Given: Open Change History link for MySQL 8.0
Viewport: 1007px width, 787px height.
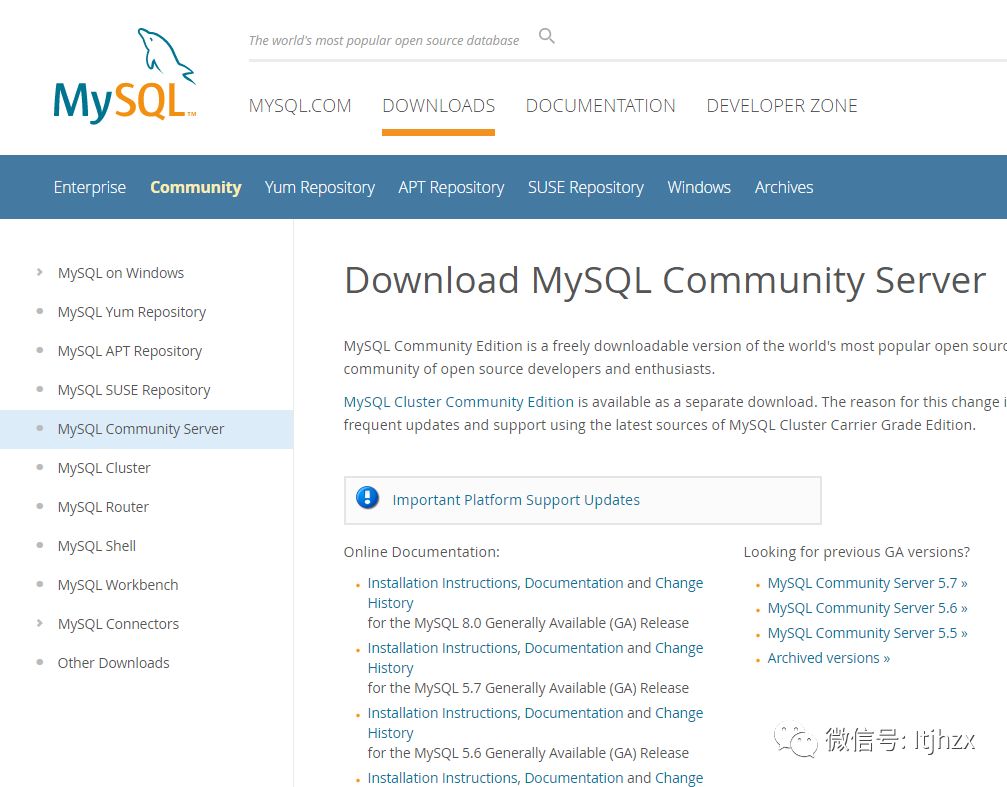Looking at the screenshot, I should click(679, 583).
